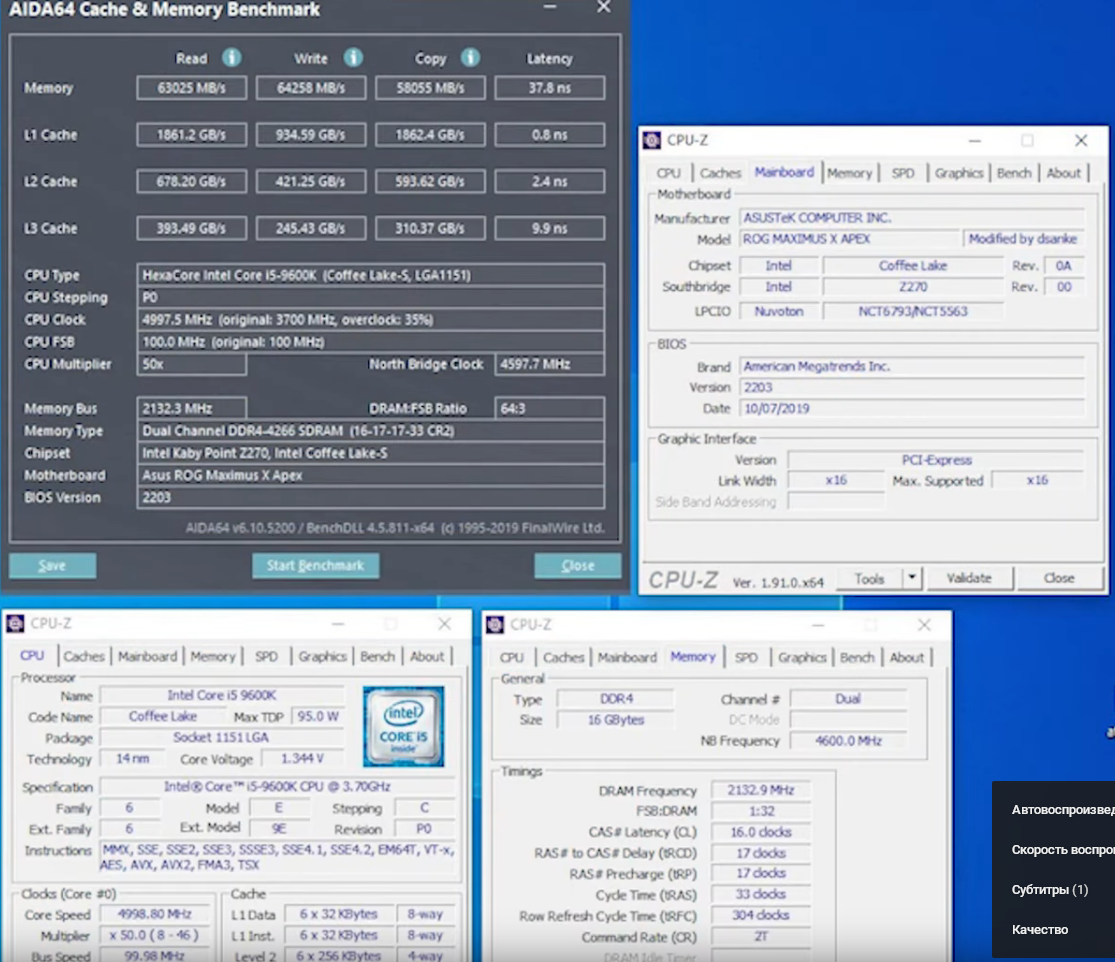Open CPU tab in CPU-Z Mainboard window

[668, 173]
